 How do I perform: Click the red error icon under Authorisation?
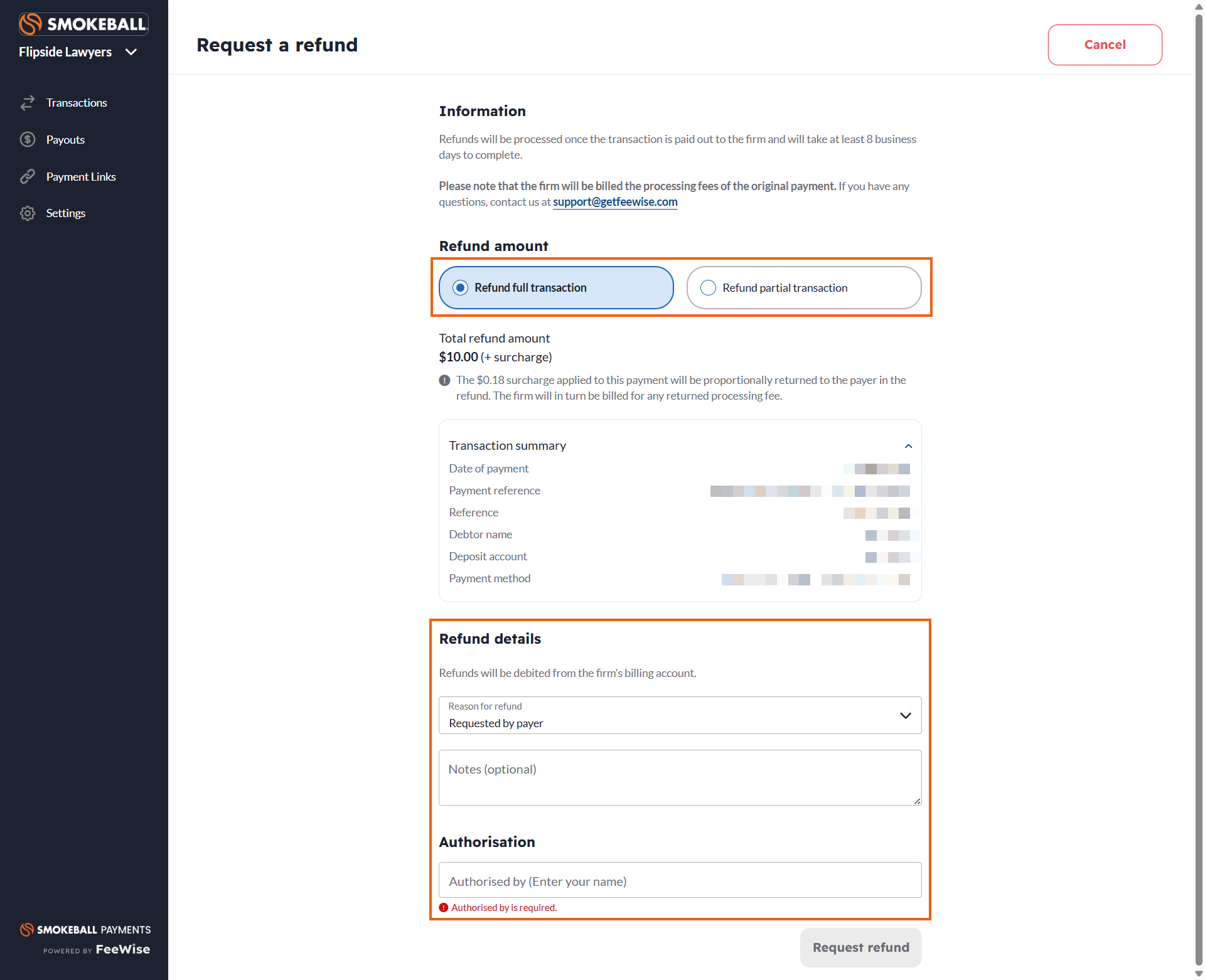tap(444, 908)
